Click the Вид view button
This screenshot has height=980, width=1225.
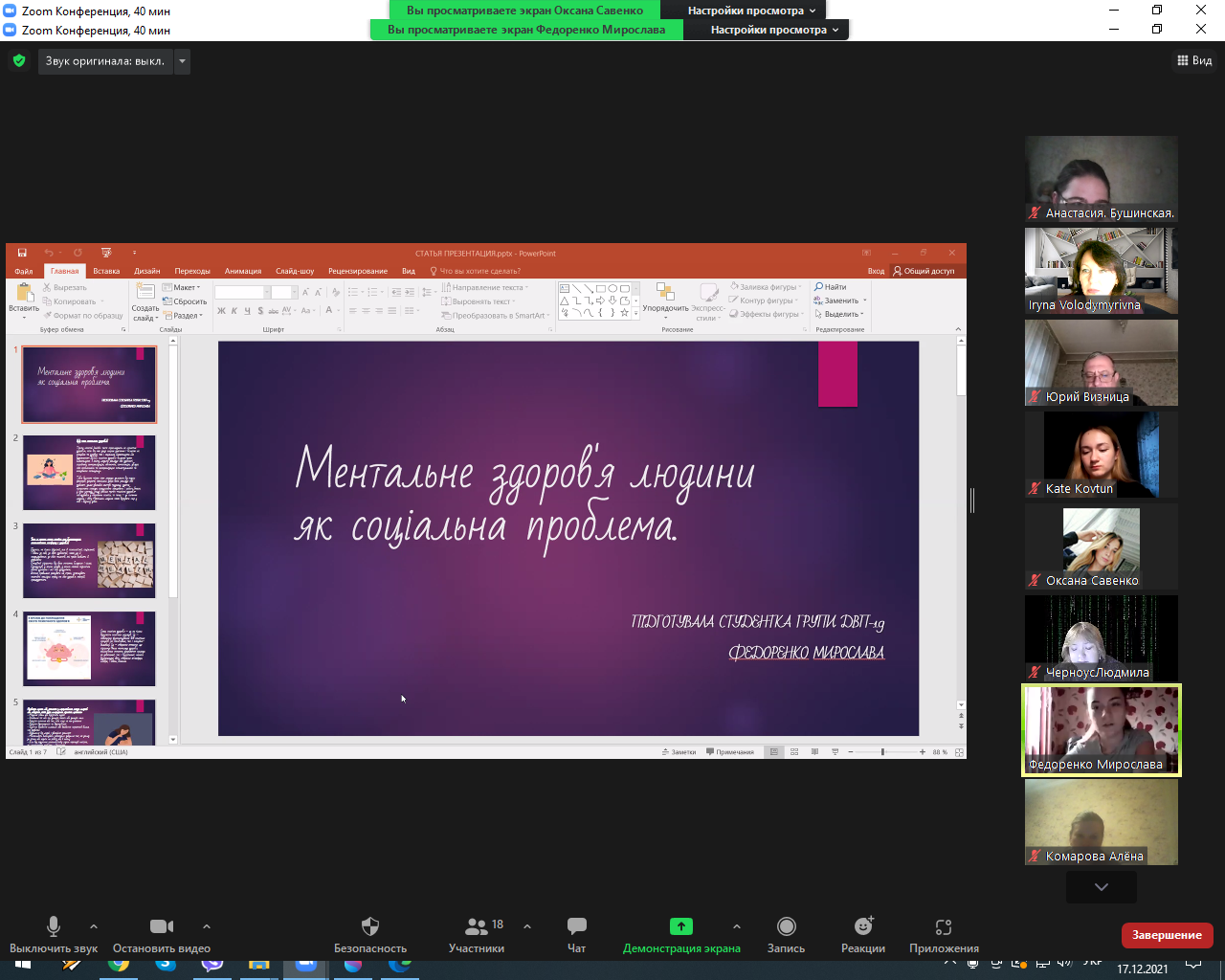coord(1194,60)
